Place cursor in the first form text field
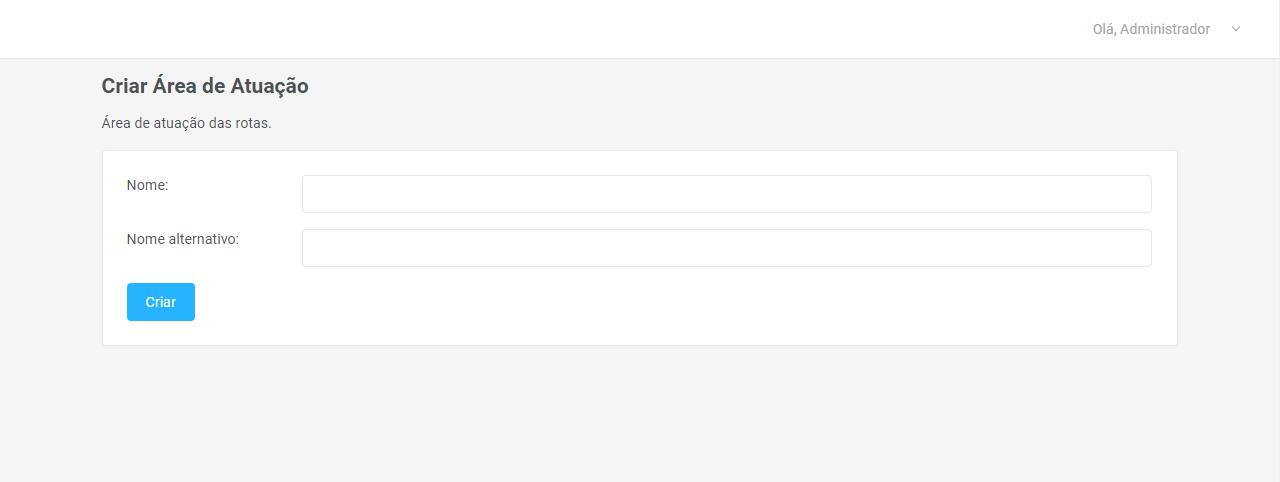 [726, 194]
